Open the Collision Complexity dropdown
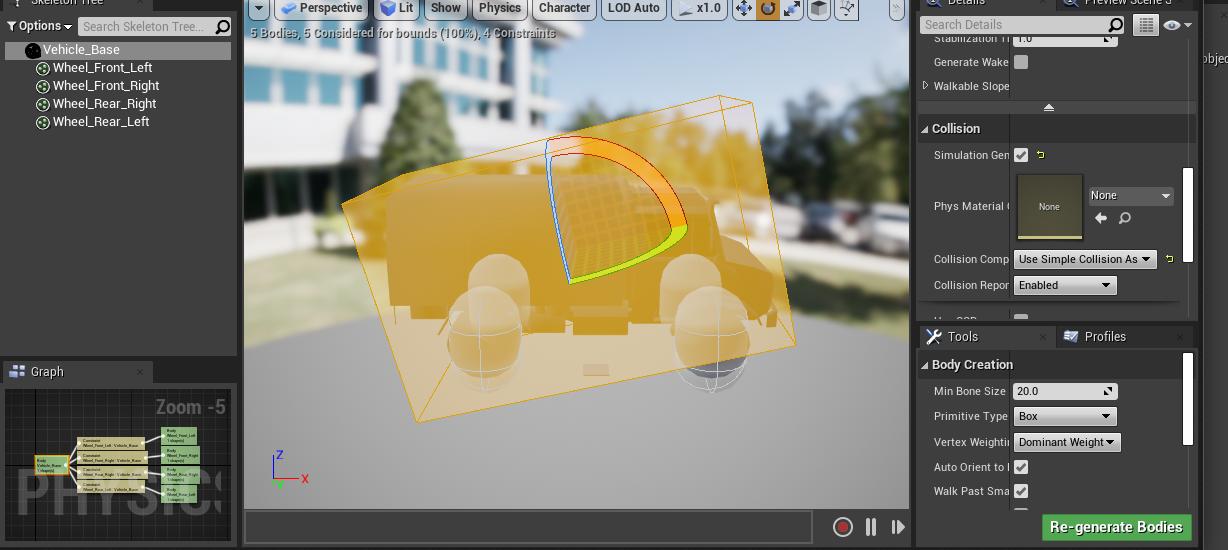This screenshot has width=1228, height=550. [1086, 259]
